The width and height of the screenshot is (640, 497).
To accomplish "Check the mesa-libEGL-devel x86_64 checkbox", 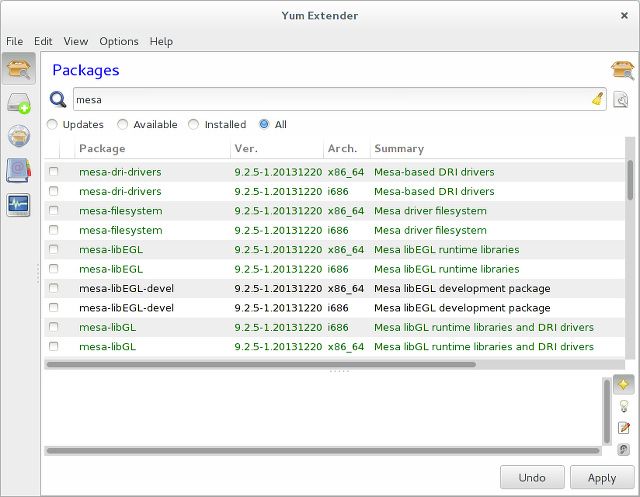I will tap(54, 288).
